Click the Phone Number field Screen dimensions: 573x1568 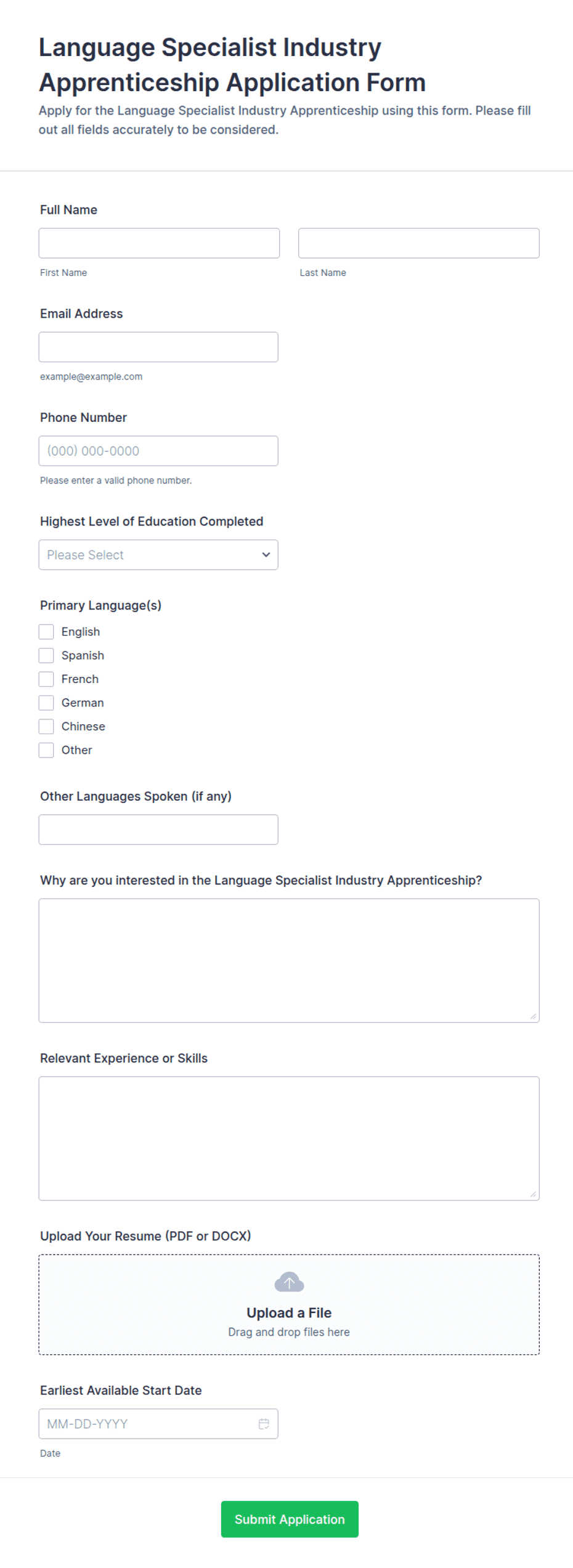[158, 451]
